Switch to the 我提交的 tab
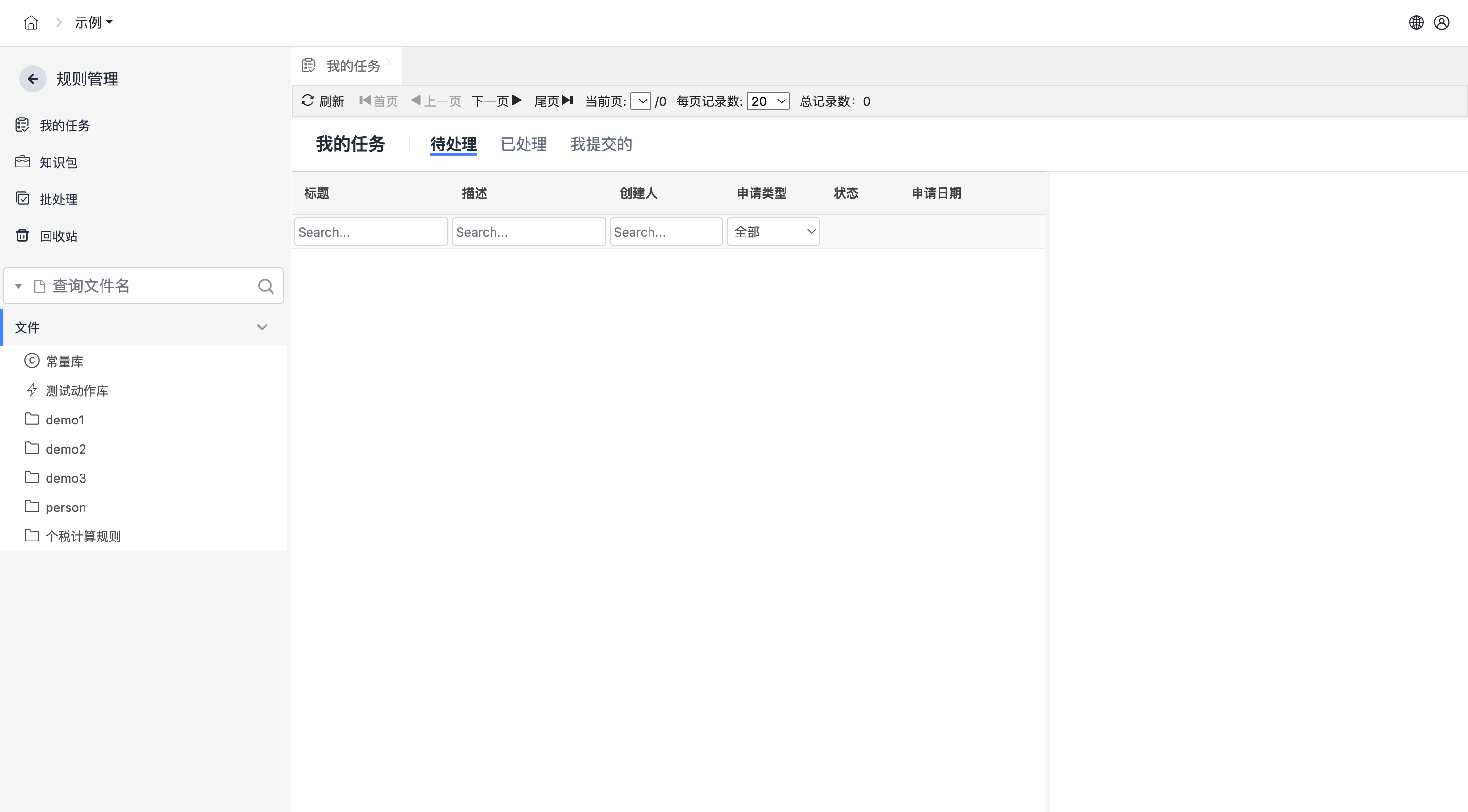Image resolution: width=1468 pixels, height=812 pixels. click(x=601, y=144)
